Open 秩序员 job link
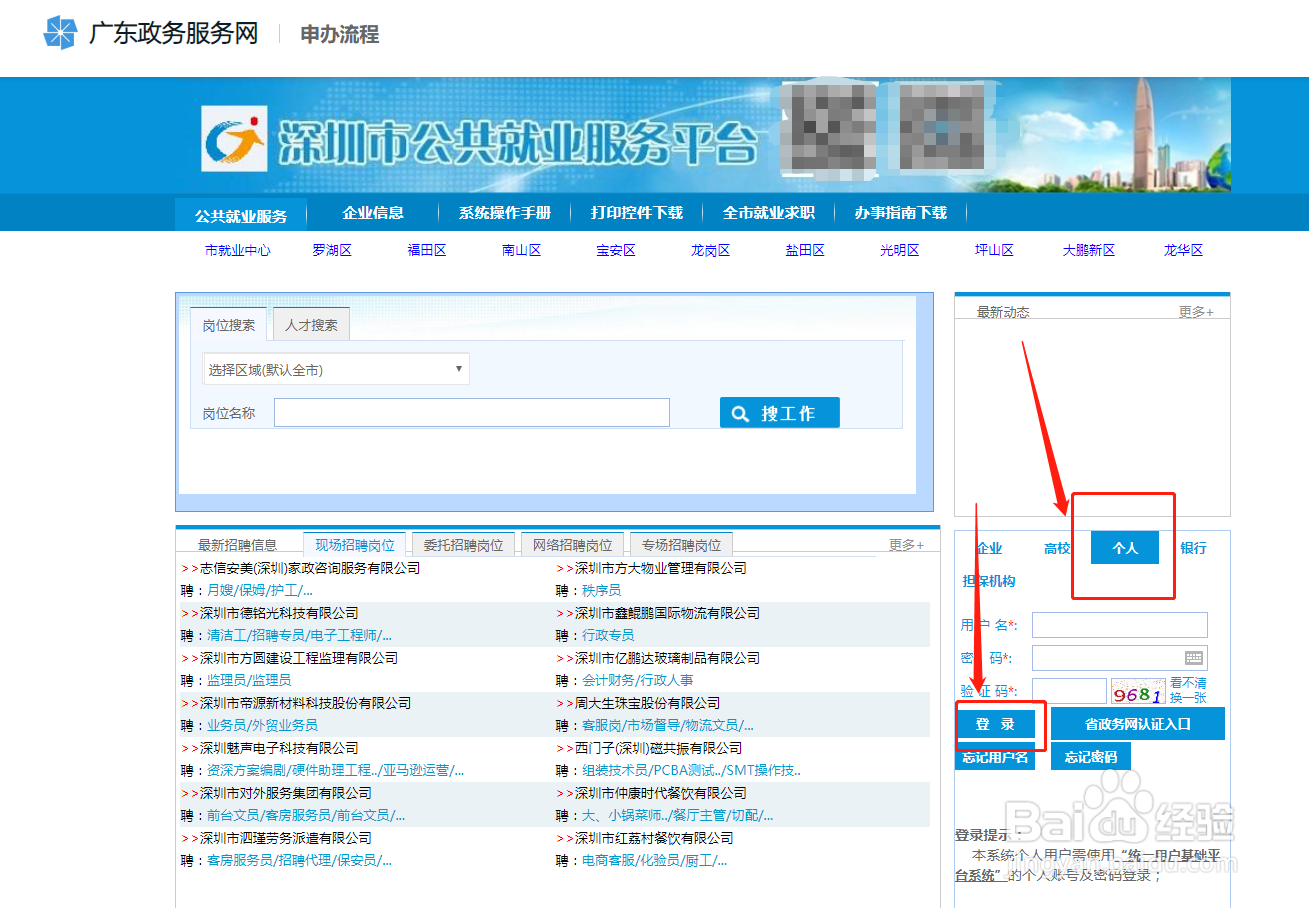This screenshot has height=908, width=1309. [x=601, y=591]
